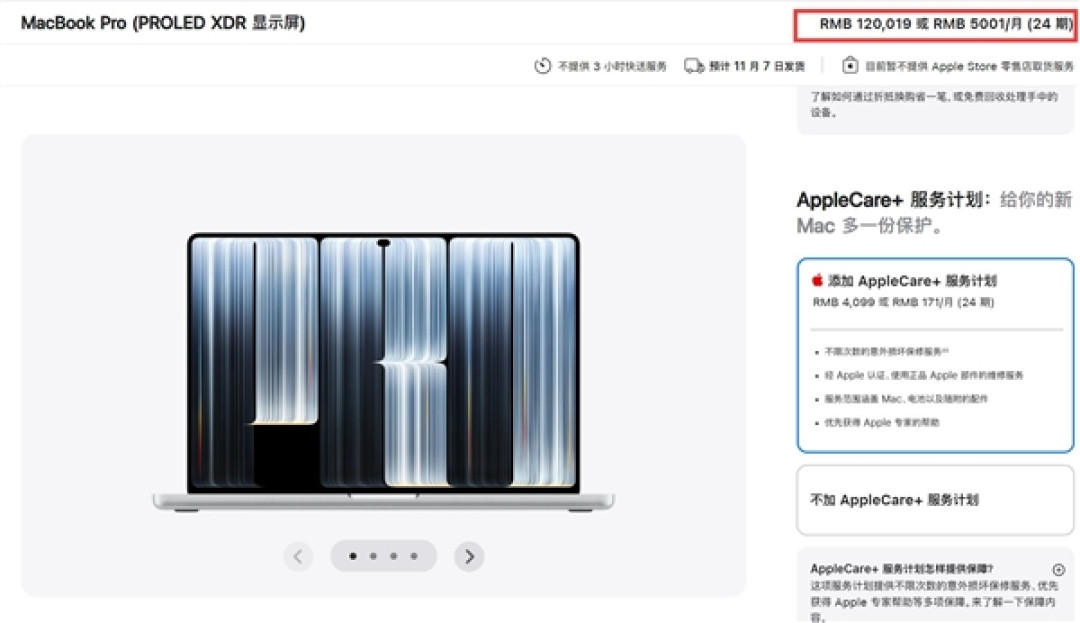Click the November 7 estimated shipping text
This screenshot has width=1080, height=623.
point(757,66)
